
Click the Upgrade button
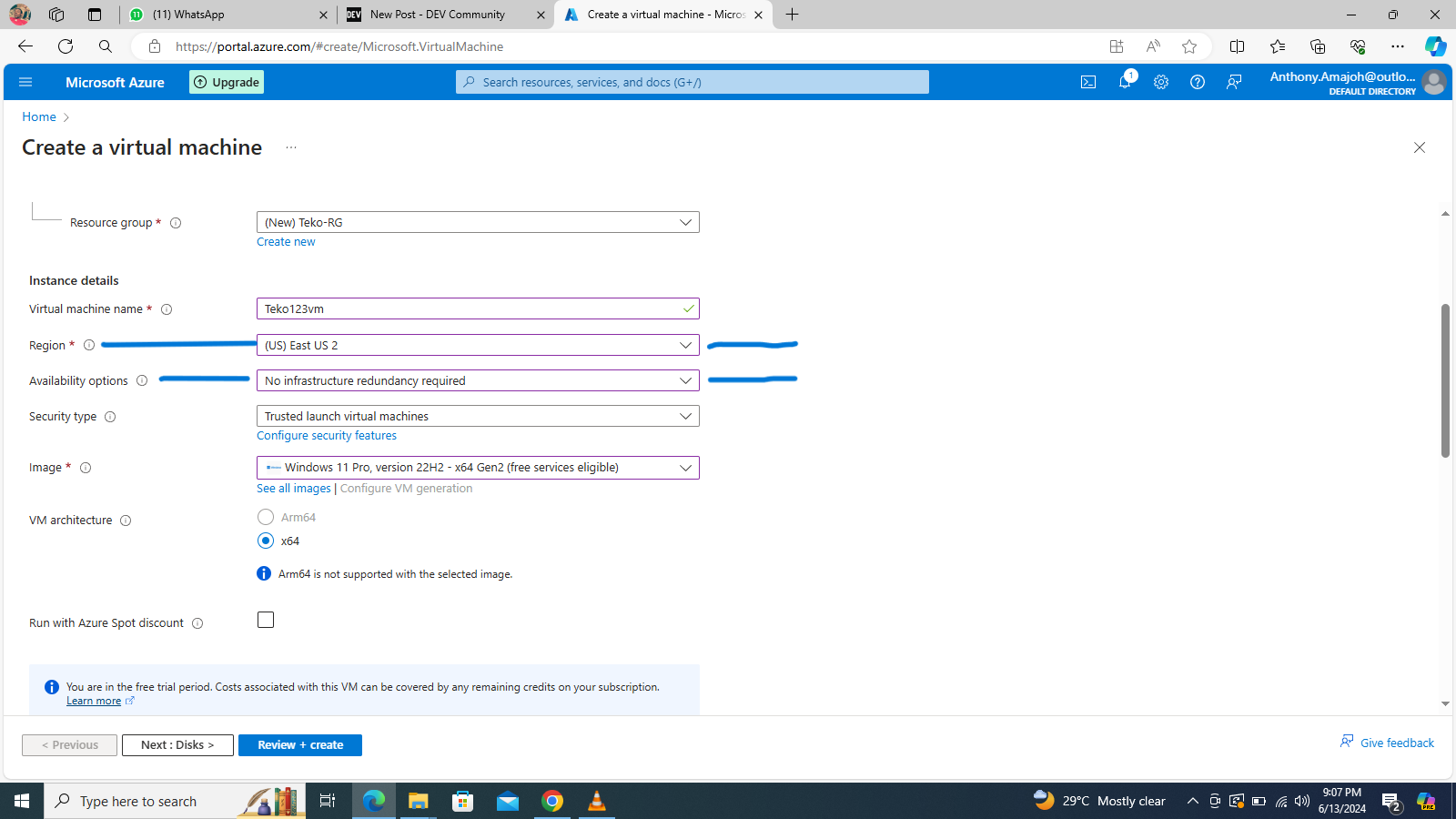(x=227, y=82)
